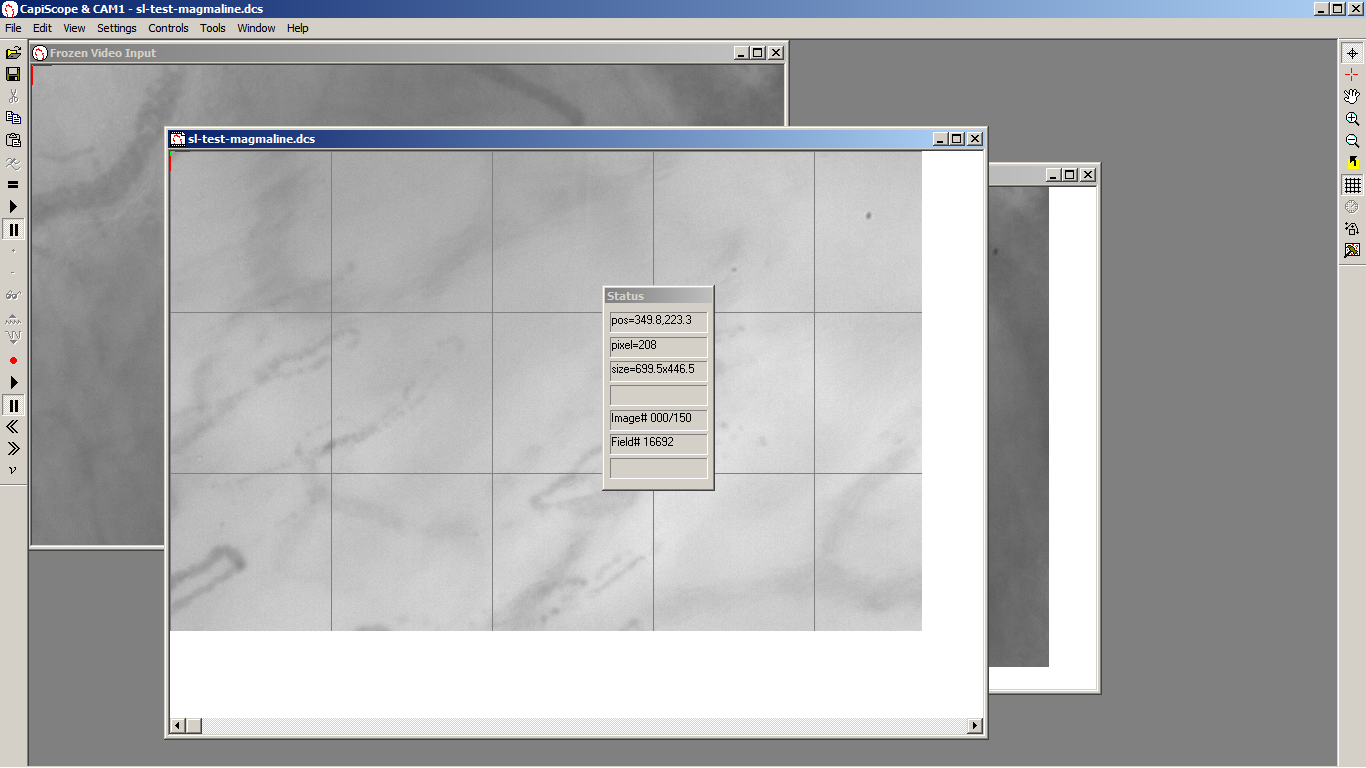Click the horizontal scrollbar right arrow
The image size is (1366, 768).
point(975,725)
